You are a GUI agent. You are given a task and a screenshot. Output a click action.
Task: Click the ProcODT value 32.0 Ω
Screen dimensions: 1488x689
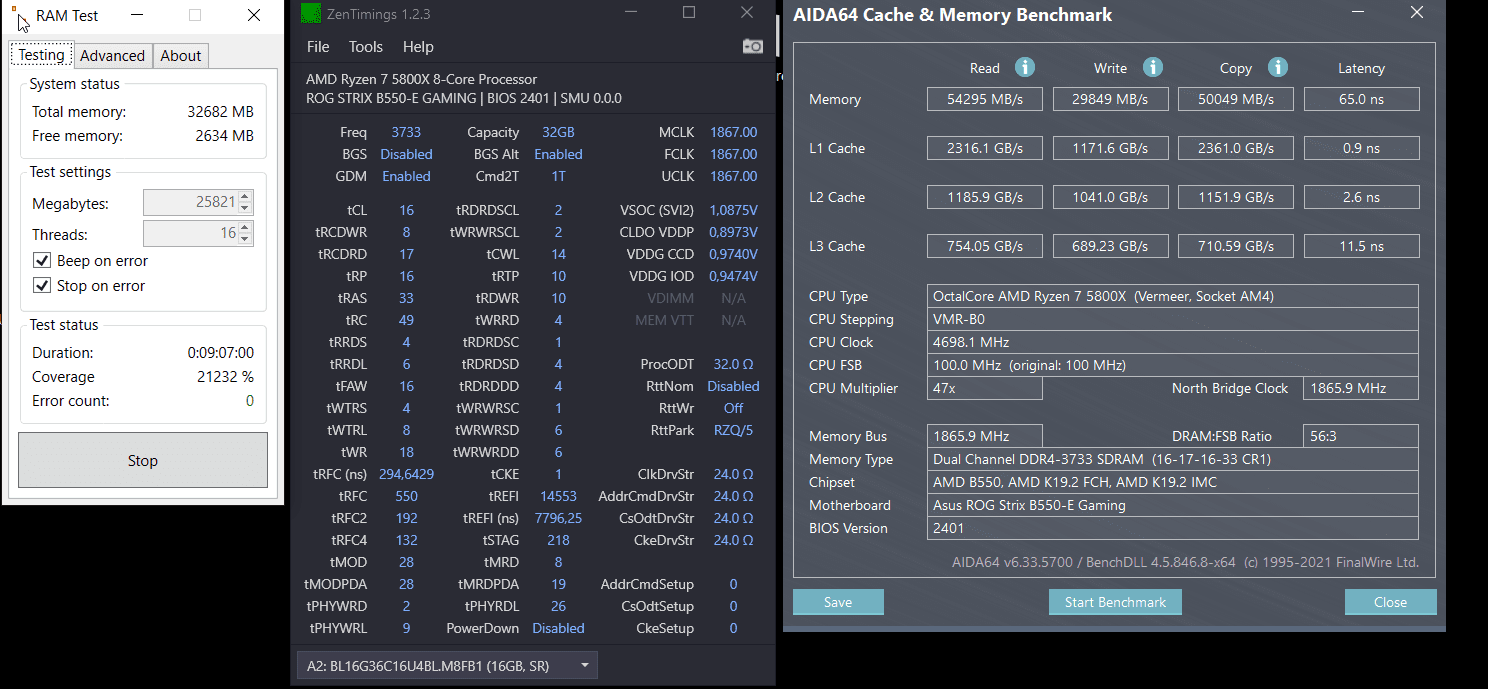[733, 364]
